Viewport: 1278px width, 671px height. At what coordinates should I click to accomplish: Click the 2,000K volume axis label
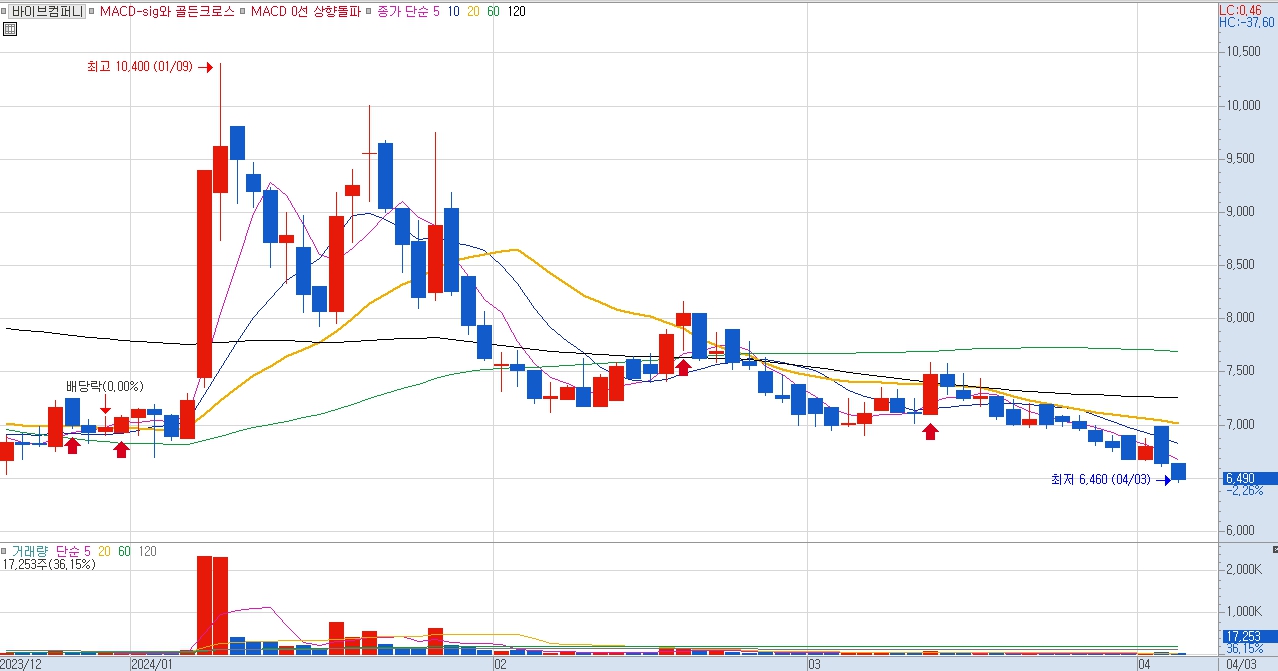pos(1246,569)
